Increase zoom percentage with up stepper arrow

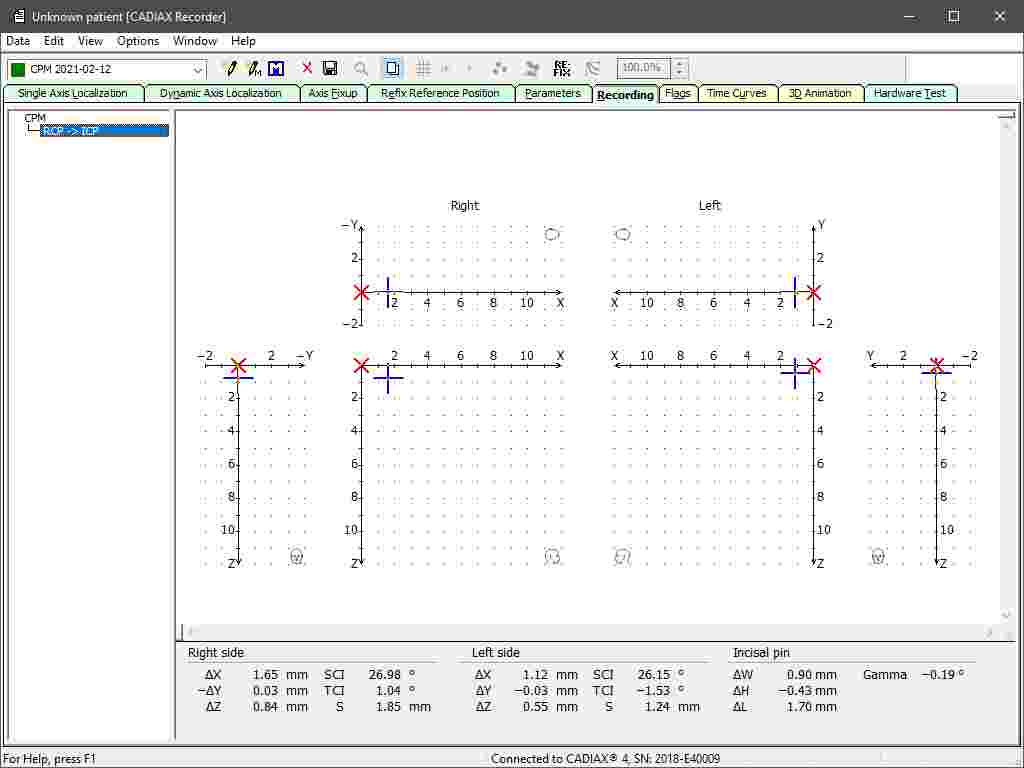coord(680,64)
